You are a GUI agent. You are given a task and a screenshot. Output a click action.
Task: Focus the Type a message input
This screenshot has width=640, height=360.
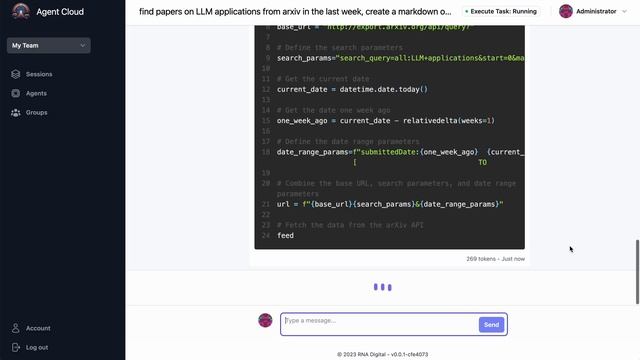coord(380,324)
